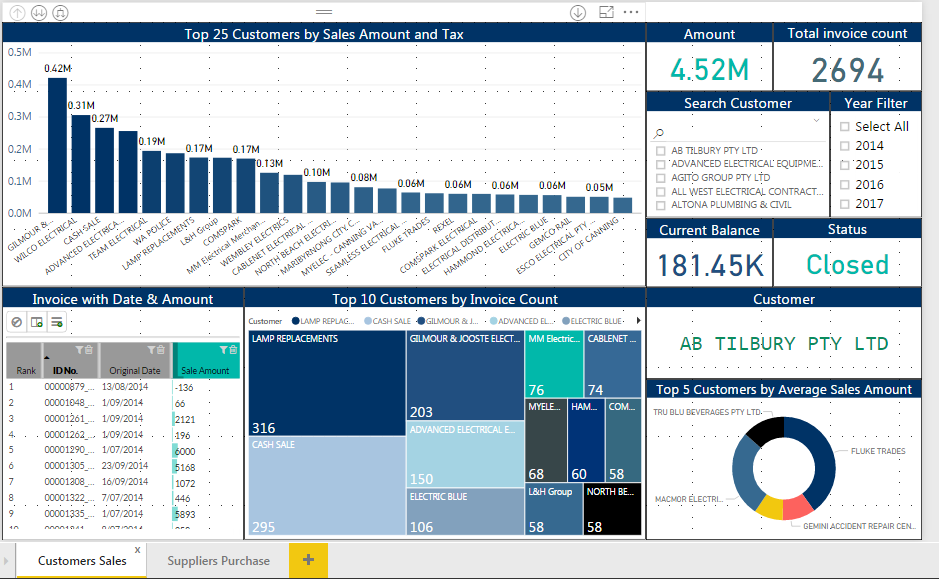939x579 pixels.
Task: Click the filter icon on ID No. column
Action: pos(79,350)
